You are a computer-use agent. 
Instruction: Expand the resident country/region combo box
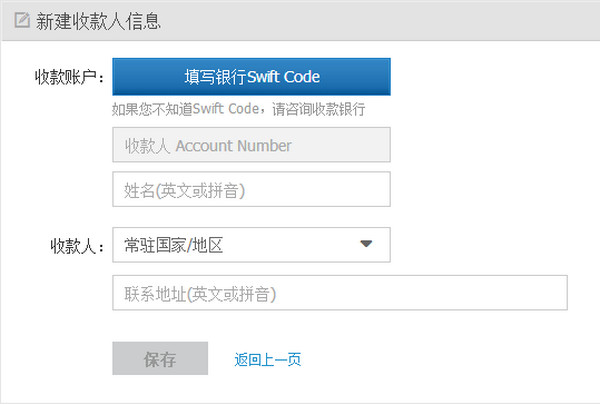[x=251, y=244]
